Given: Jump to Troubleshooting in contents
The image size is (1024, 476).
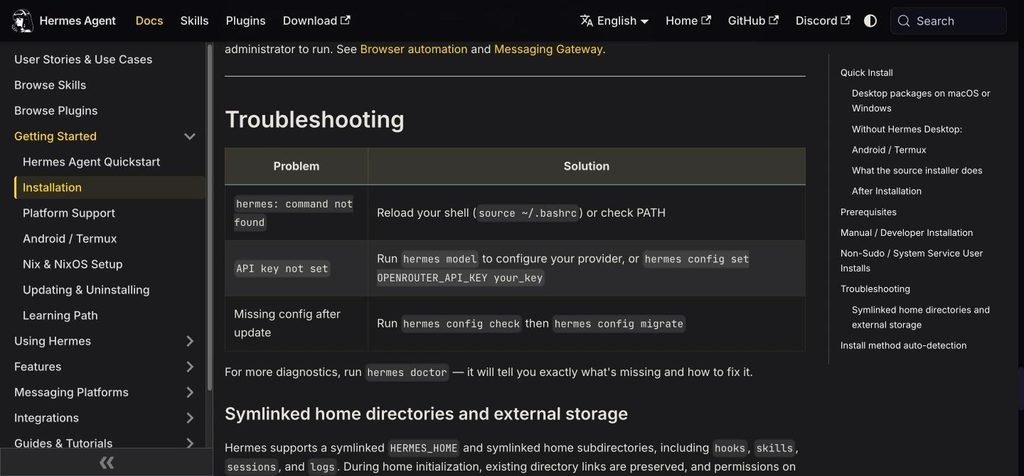Looking at the screenshot, I should [x=875, y=289].
